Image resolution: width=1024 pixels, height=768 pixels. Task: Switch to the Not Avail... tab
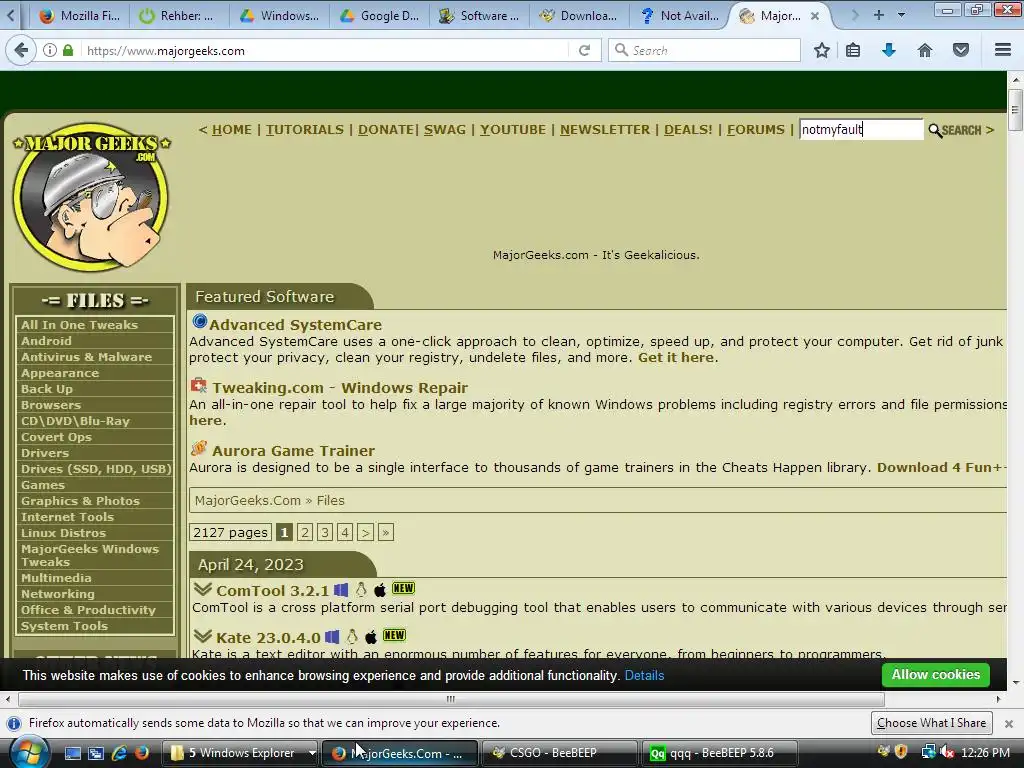(680, 16)
